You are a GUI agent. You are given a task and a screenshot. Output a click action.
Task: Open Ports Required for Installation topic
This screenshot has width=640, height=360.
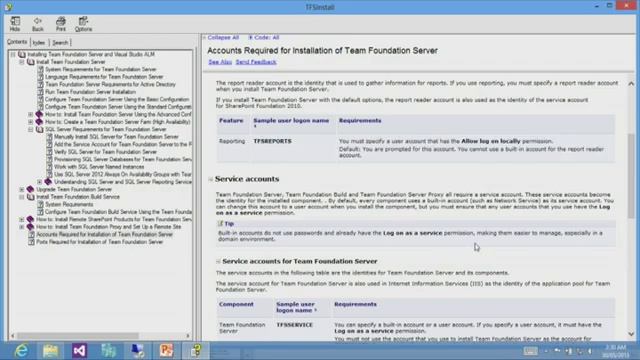tap(100, 242)
